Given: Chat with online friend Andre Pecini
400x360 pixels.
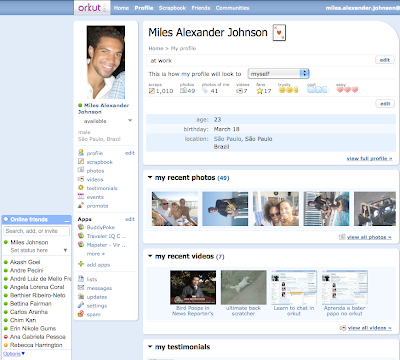Looking at the screenshot, I should pos(27,270).
